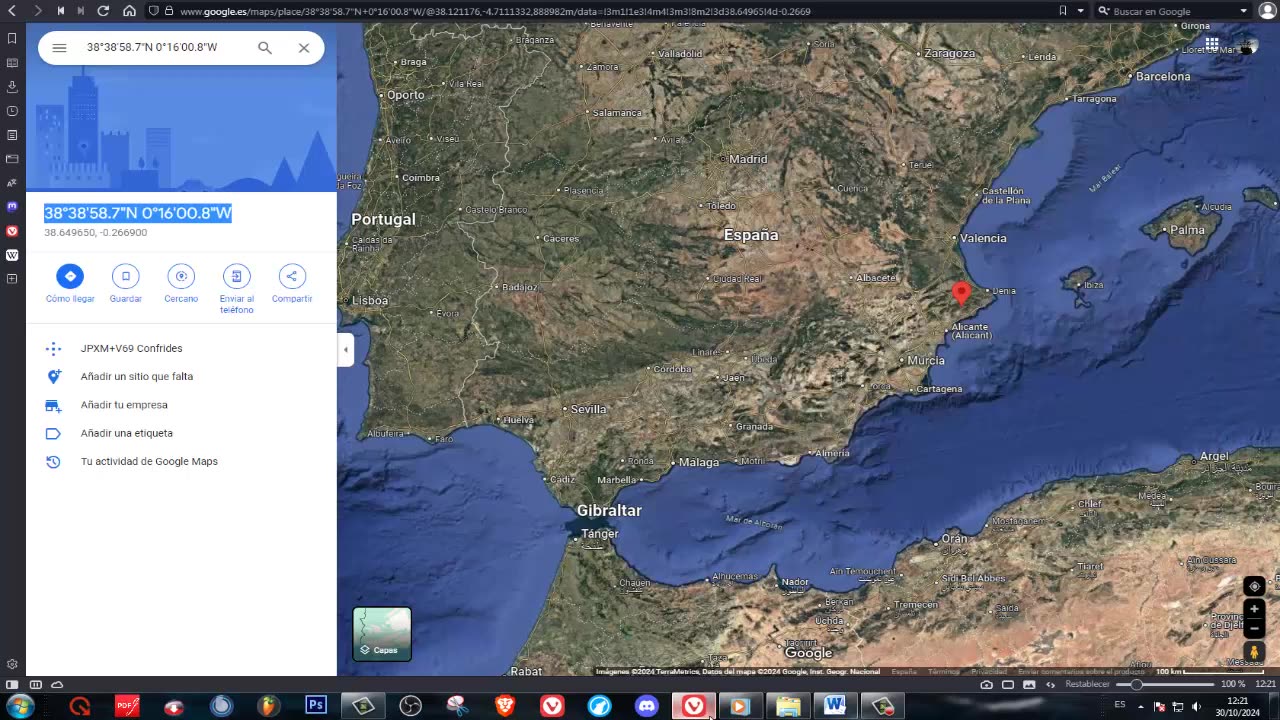Click the Cercano nearby icon

(x=181, y=276)
